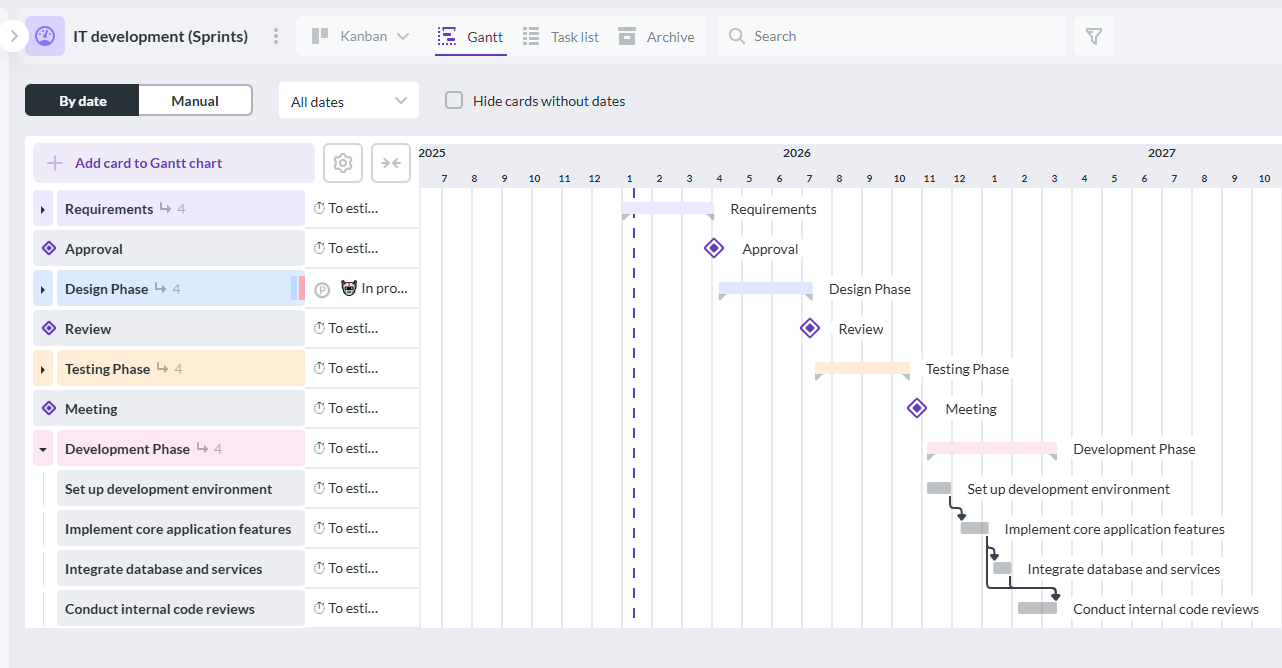Collapse the Development Phase row chevron
The width and height of the screenshot is (1282, 668).
pyautogui.click(x=41, y=448)
